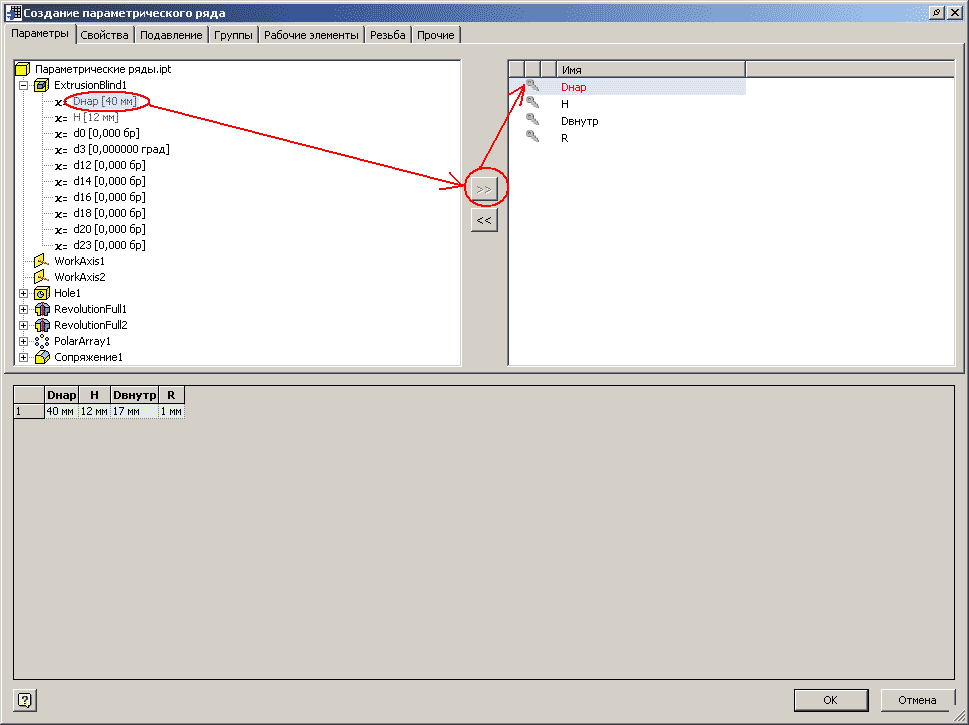Expand the Hole1 node
The height and width of the screenshot is (725, 969).
click(x=23, y=294)
